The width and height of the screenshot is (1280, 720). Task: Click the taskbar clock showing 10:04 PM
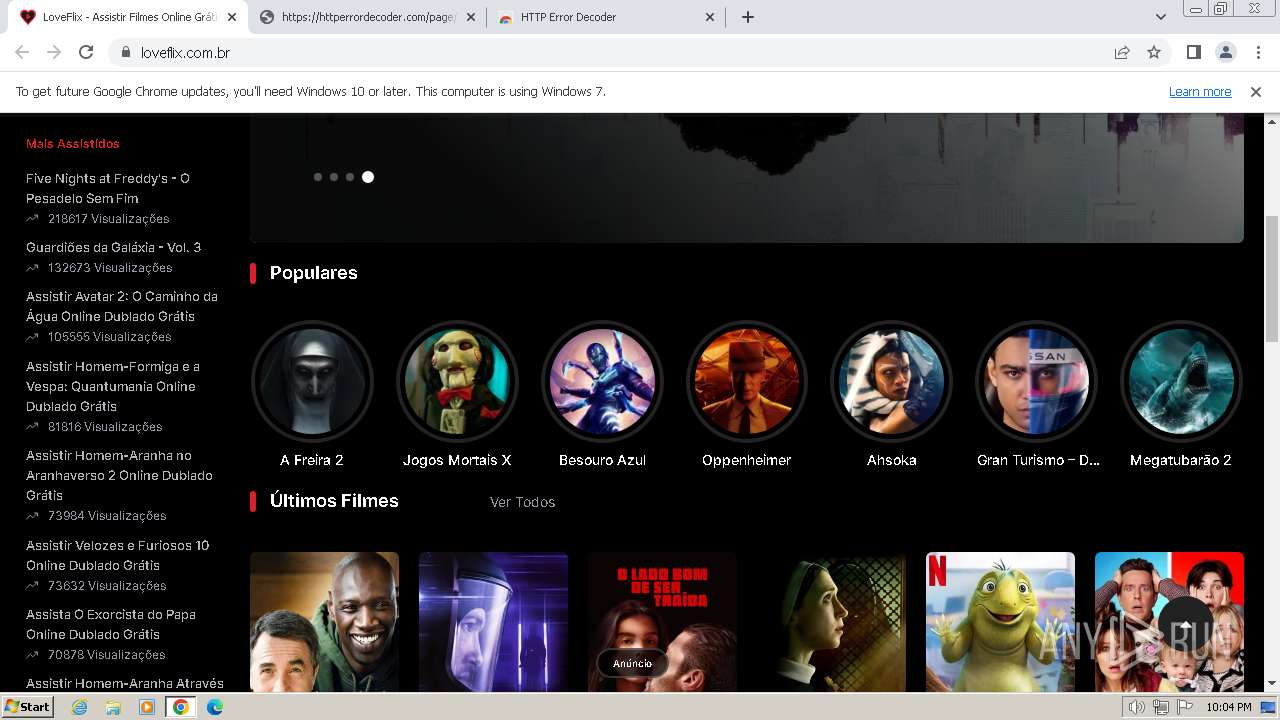point(1229,707)
